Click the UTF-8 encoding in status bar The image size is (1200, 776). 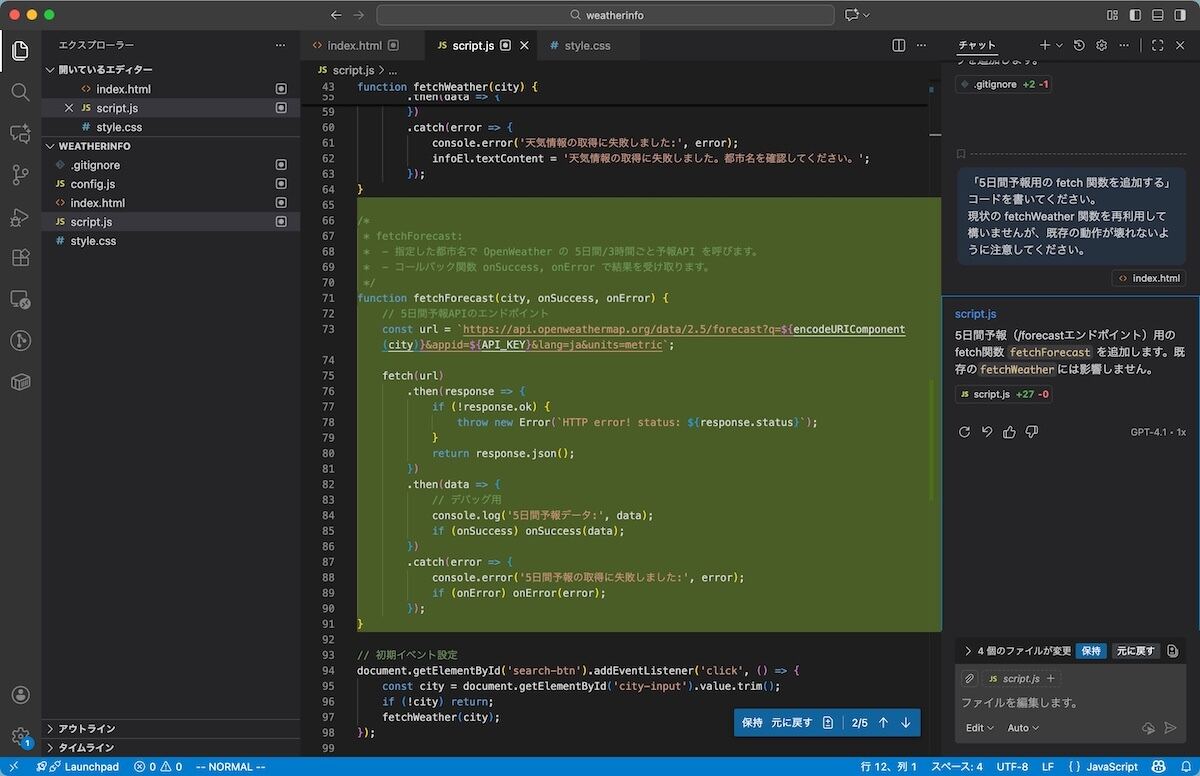click(x=1012, y=767)
